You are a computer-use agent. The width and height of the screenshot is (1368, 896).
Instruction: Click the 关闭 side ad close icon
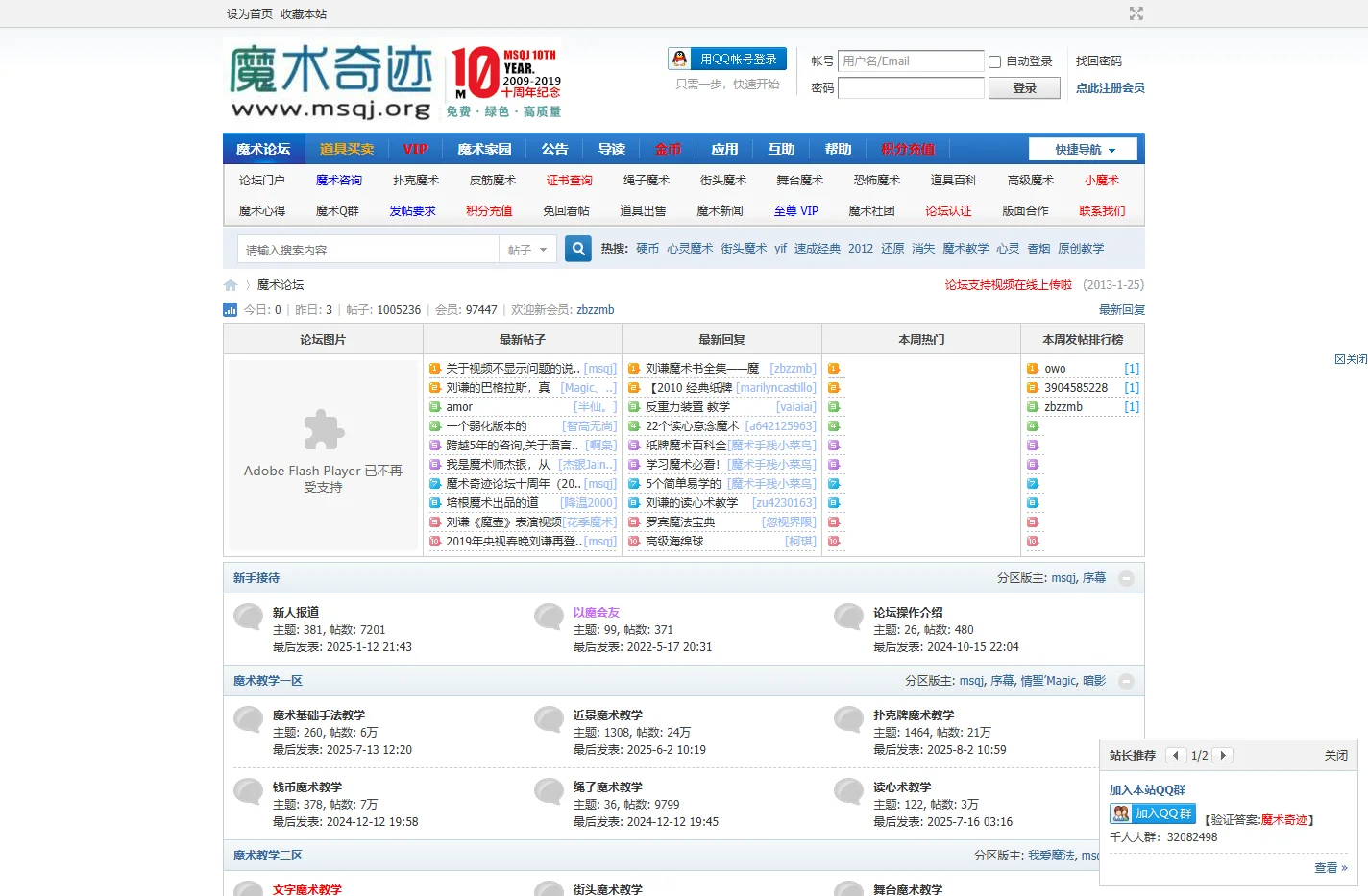coord(1351,359)
